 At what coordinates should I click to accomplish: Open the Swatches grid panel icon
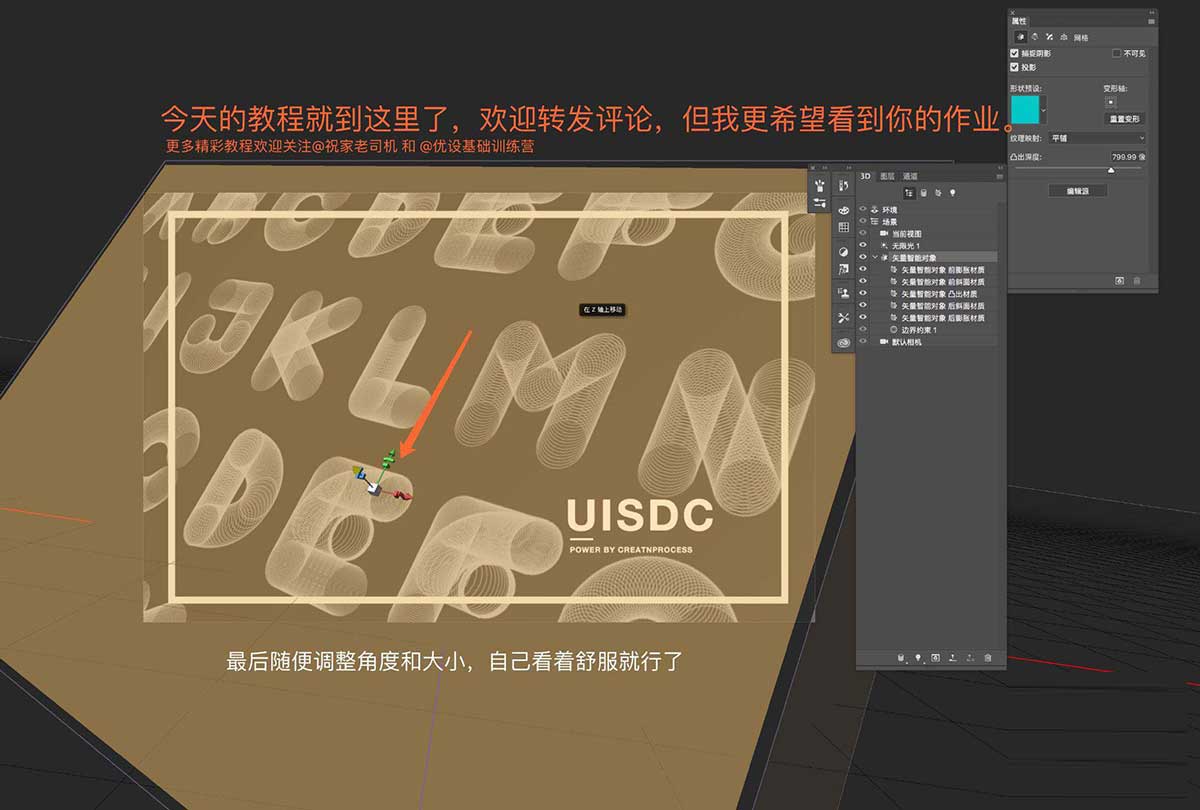843,227
